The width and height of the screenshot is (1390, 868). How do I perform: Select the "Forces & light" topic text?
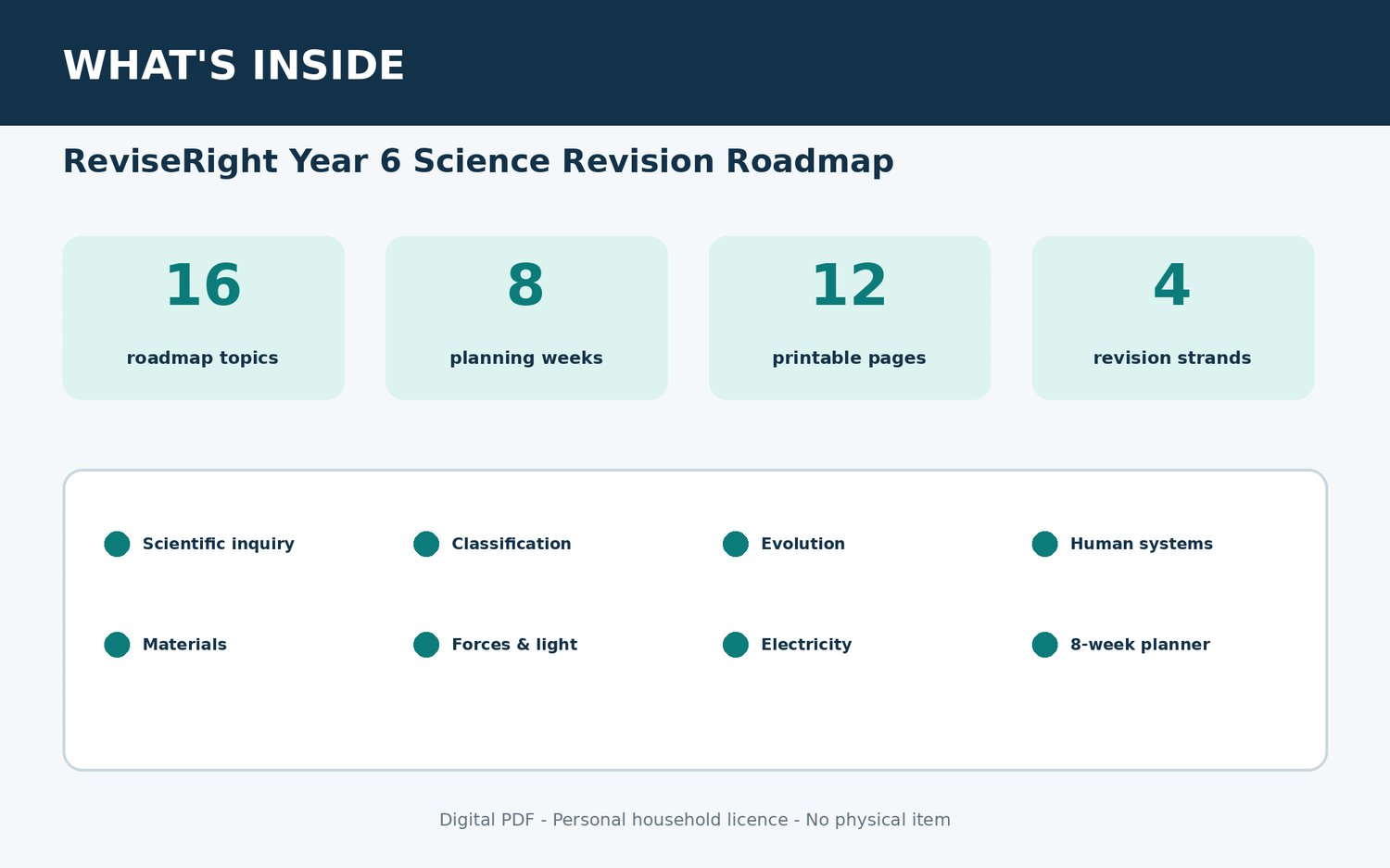pos(514,645)
